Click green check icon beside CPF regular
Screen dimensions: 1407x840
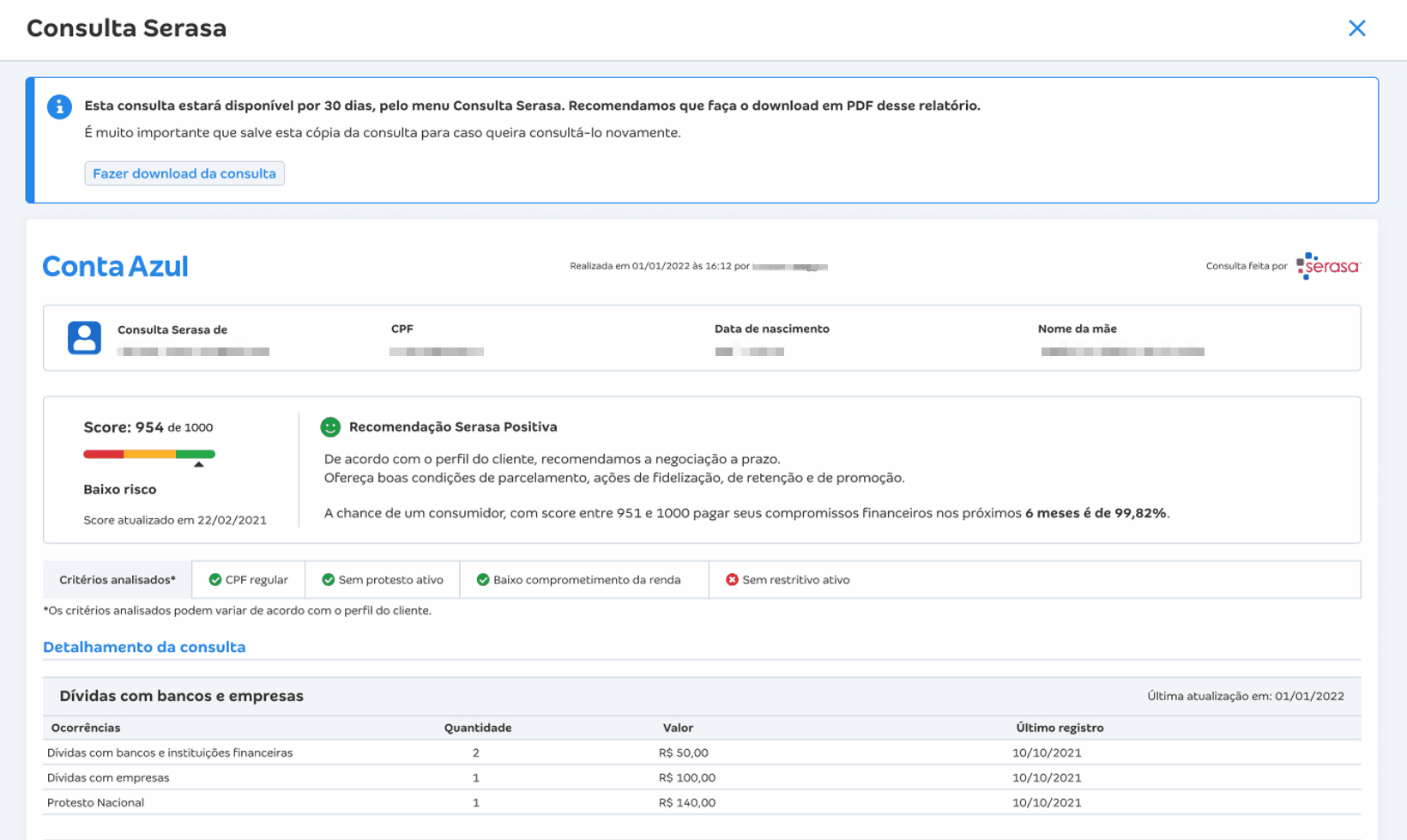tap(215, 580)
